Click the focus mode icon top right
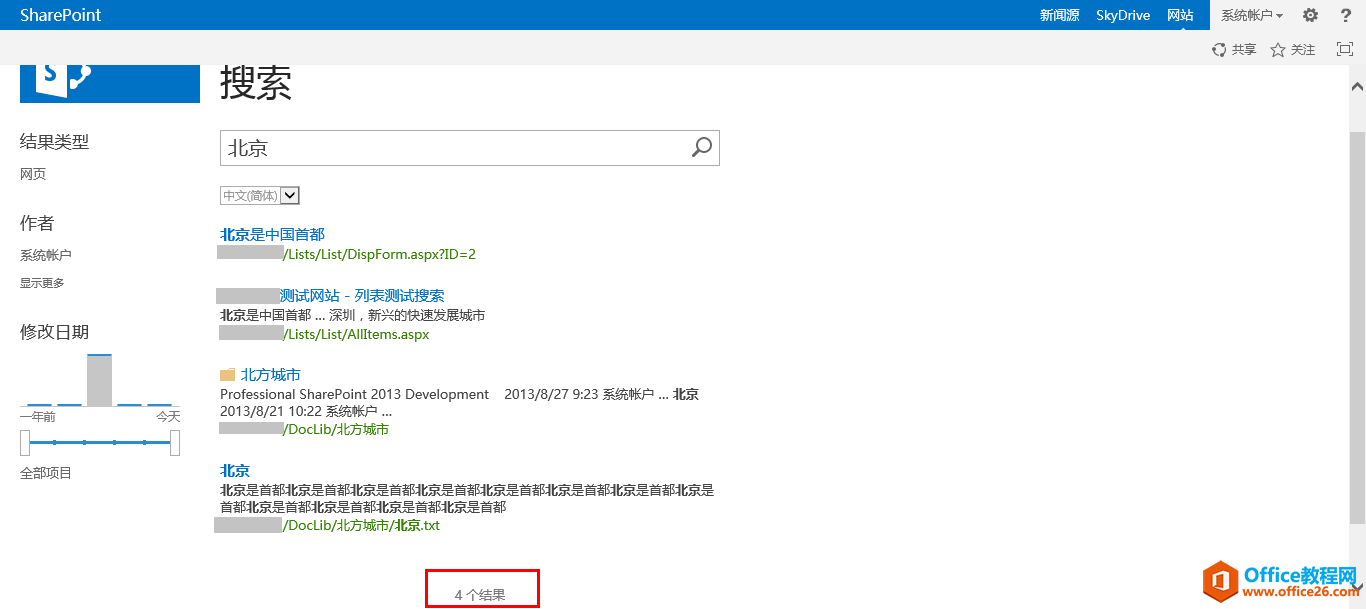 [1344, 48]
